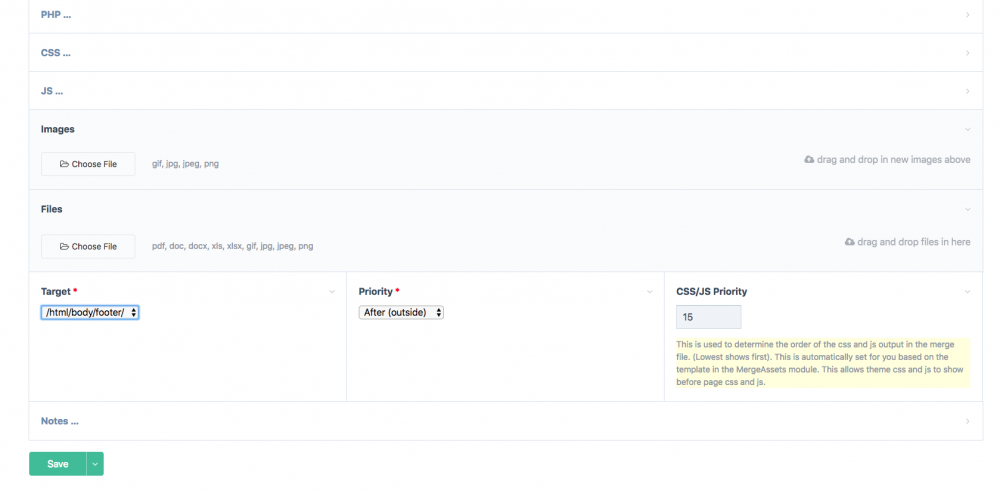The height and width of the screenshot is (493, 1000).
Task: Open the Save button's dropdown arrow
Action: coord(95,464)
